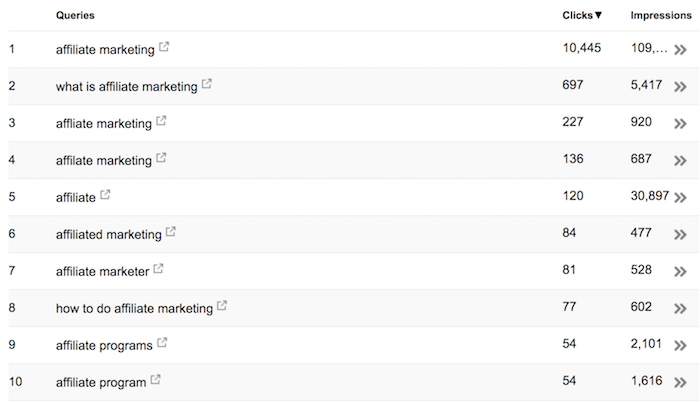Expand 'how to do affiliate marketing' row chevron
This screenshot has height=402, width=700.
680,308
